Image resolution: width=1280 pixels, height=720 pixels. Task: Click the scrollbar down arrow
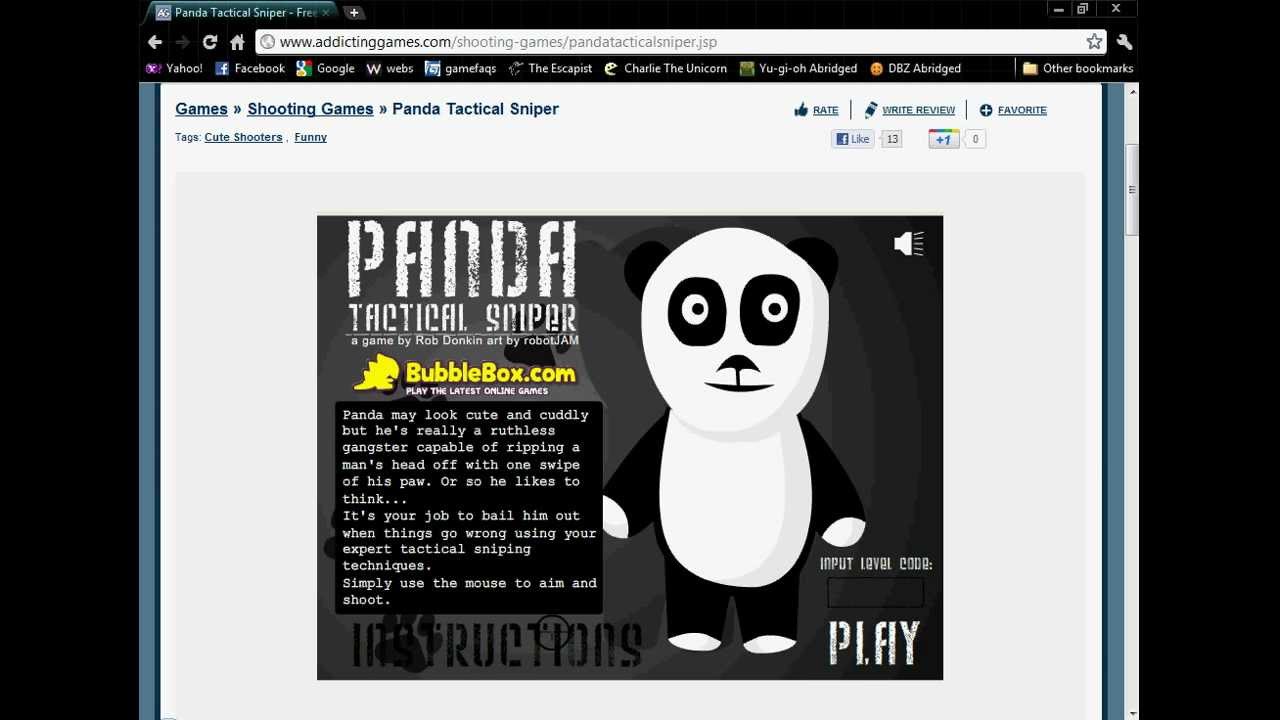(1132, 713)
